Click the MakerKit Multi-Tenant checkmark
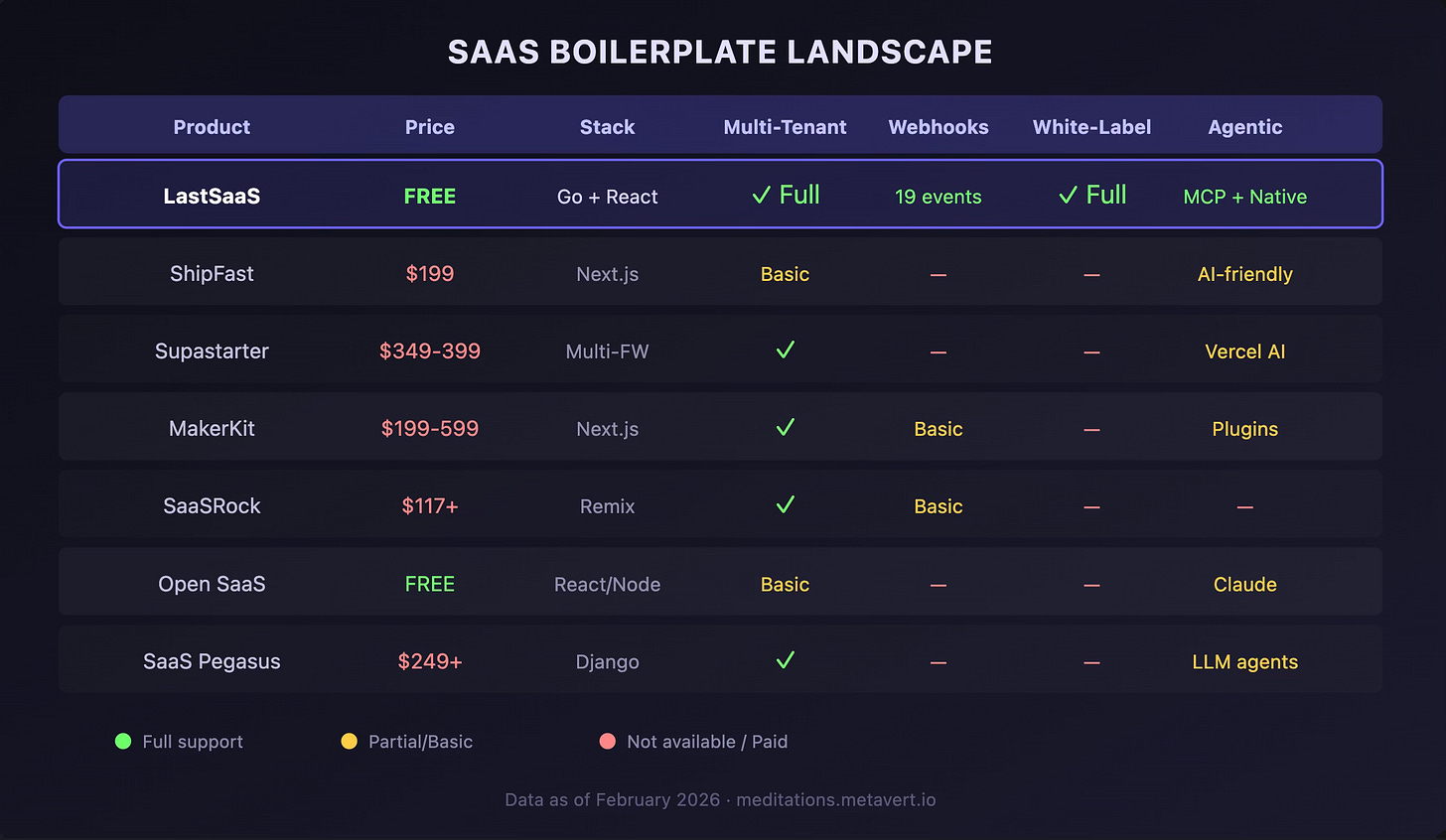This screenshot has height=840, width=1446. pyautogui.click(x=785, y=427)
